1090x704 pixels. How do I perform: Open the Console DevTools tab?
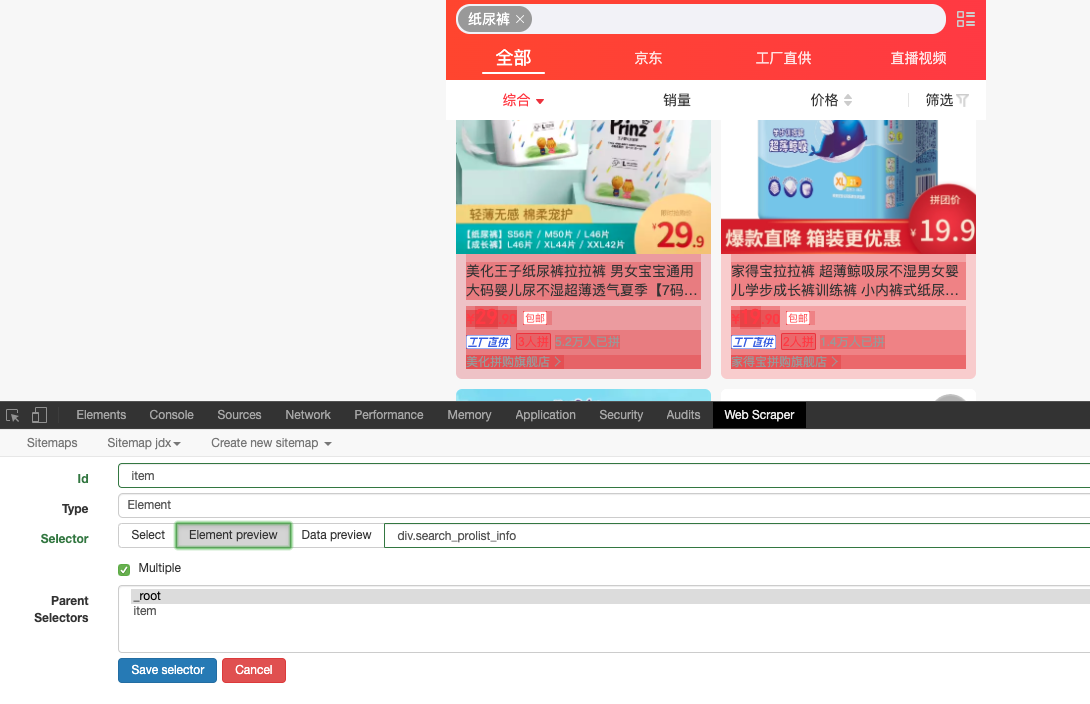coord(171,415)
